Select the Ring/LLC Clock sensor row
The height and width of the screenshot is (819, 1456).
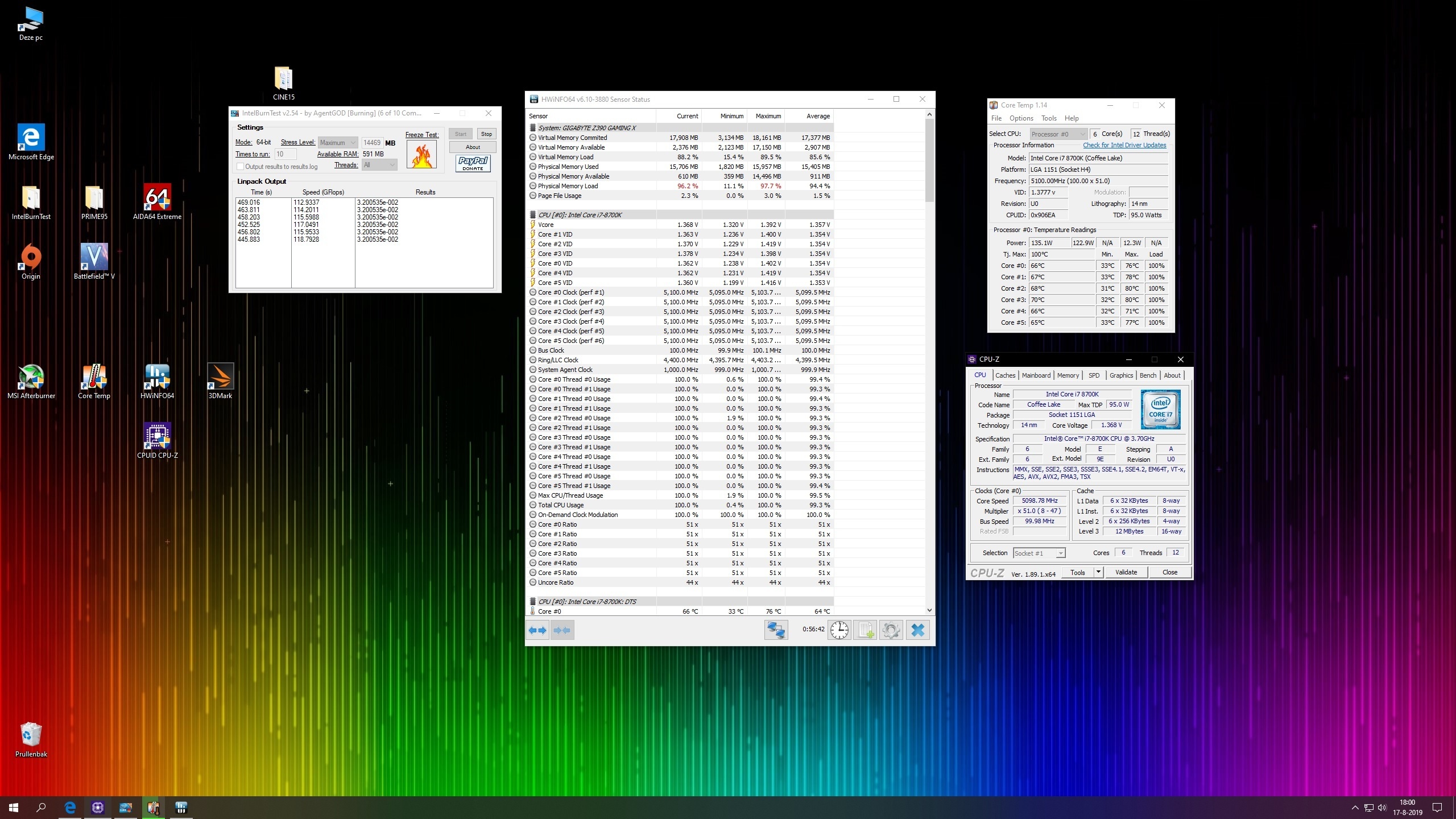[x=680, y=360]
